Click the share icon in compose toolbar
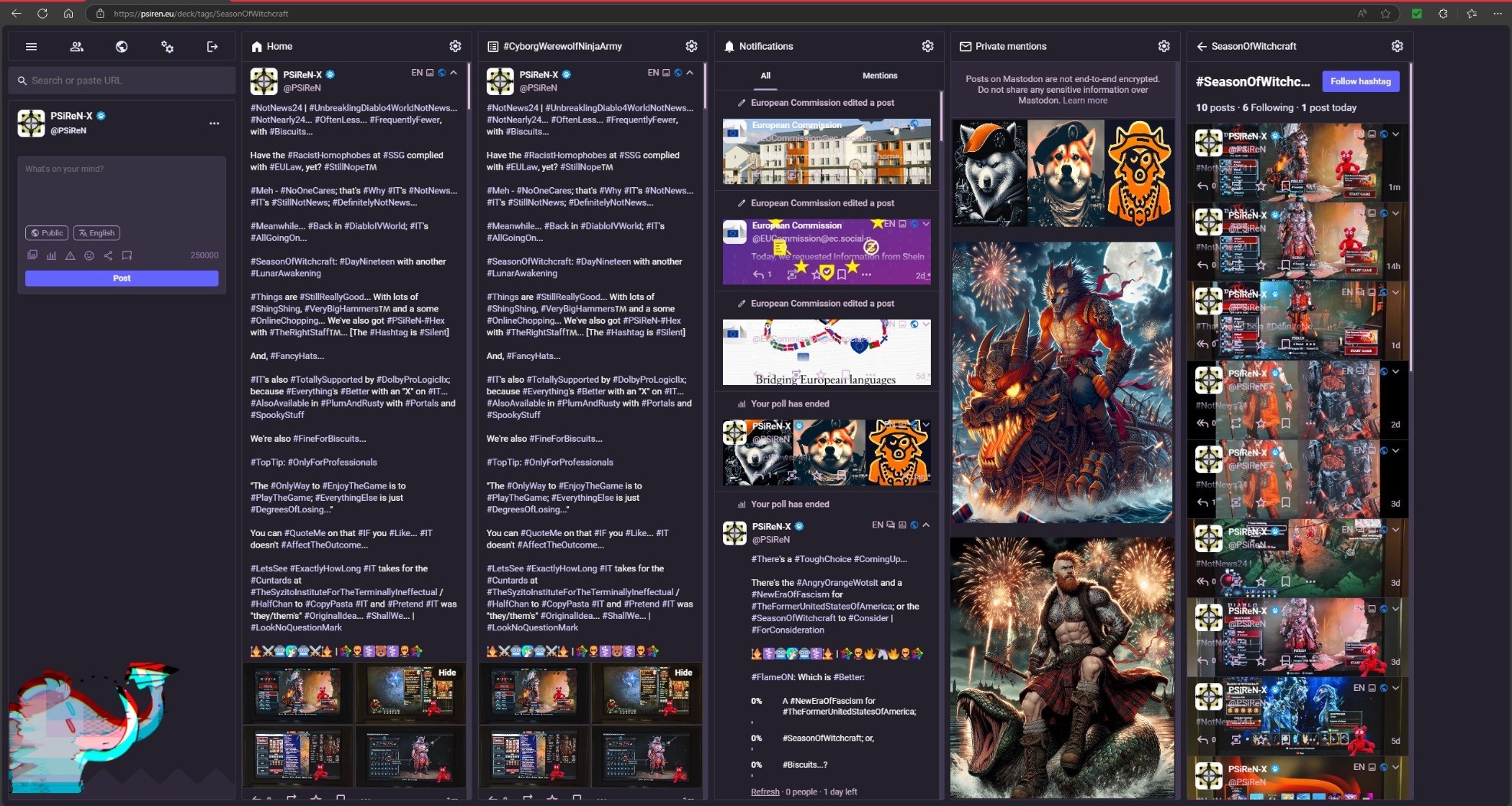The height and width of the screenshot is (806, 1512). [108, 255]
